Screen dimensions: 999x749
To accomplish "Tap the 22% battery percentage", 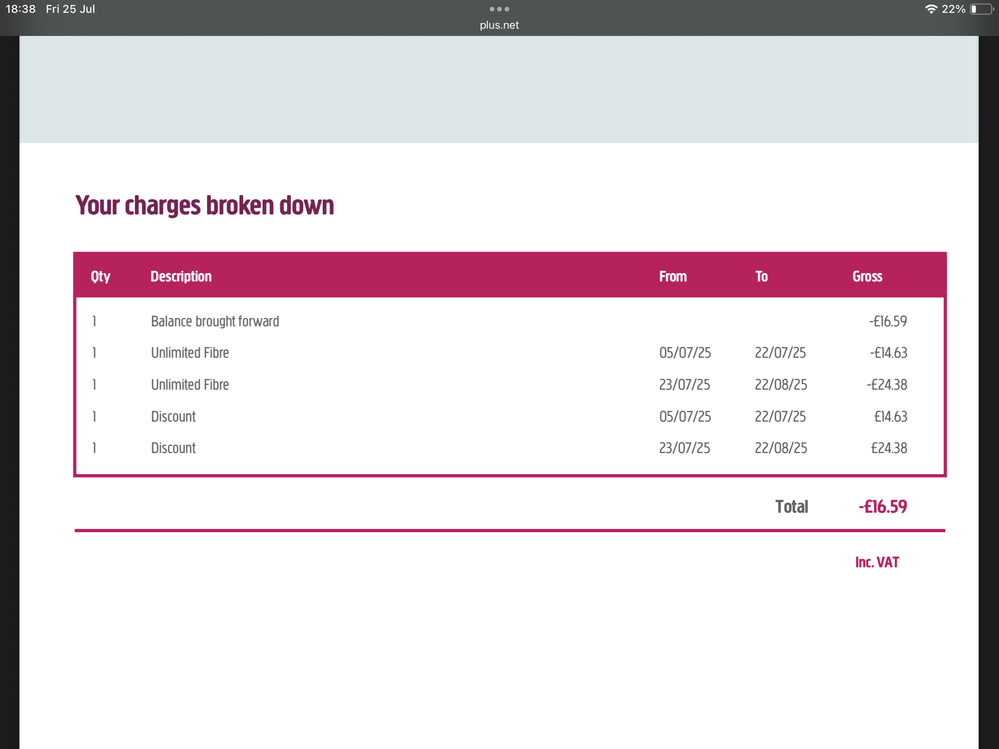I will pos(953,9).
